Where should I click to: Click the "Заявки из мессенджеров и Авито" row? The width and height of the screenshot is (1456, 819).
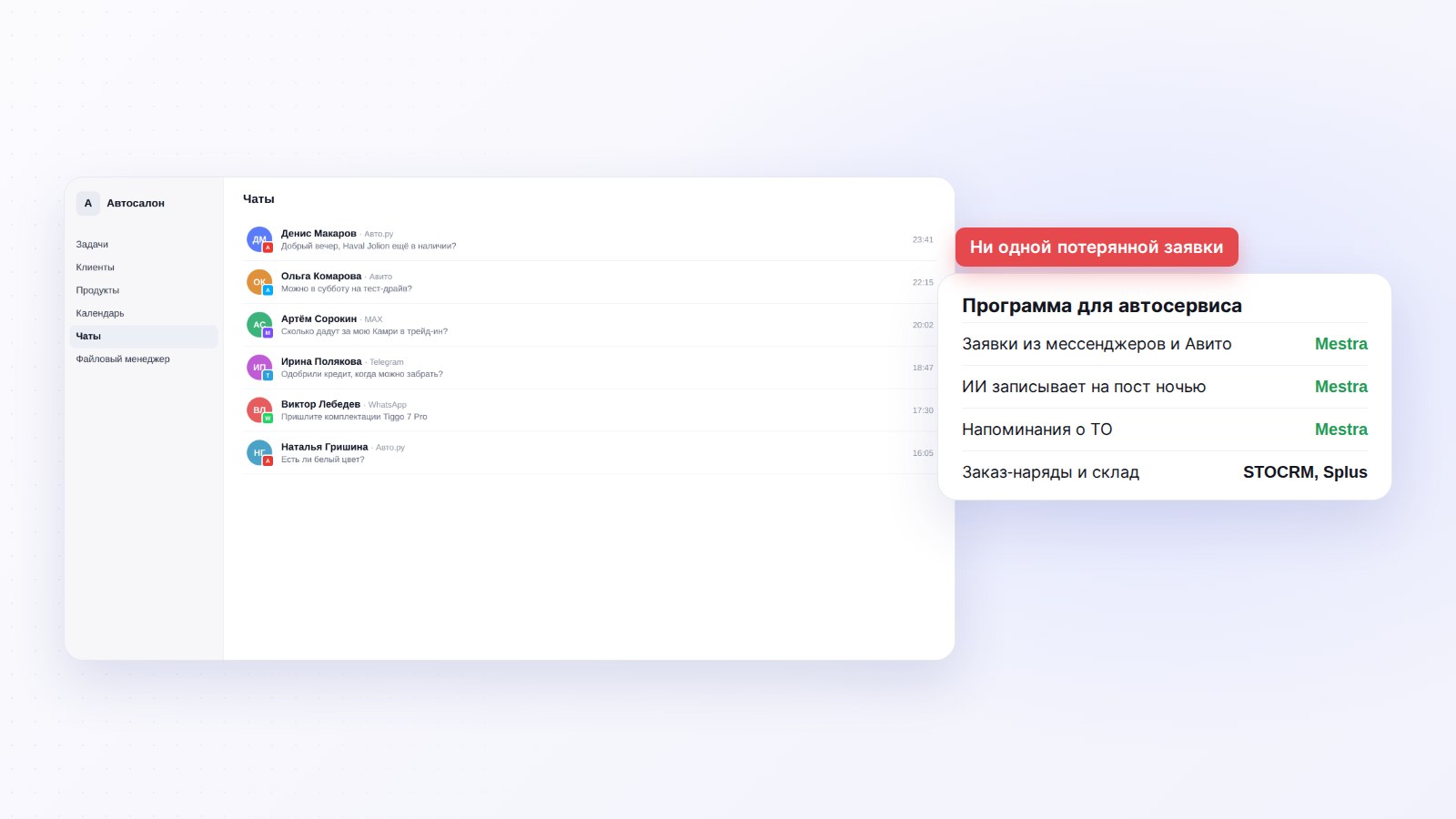tap(1165, 344)
